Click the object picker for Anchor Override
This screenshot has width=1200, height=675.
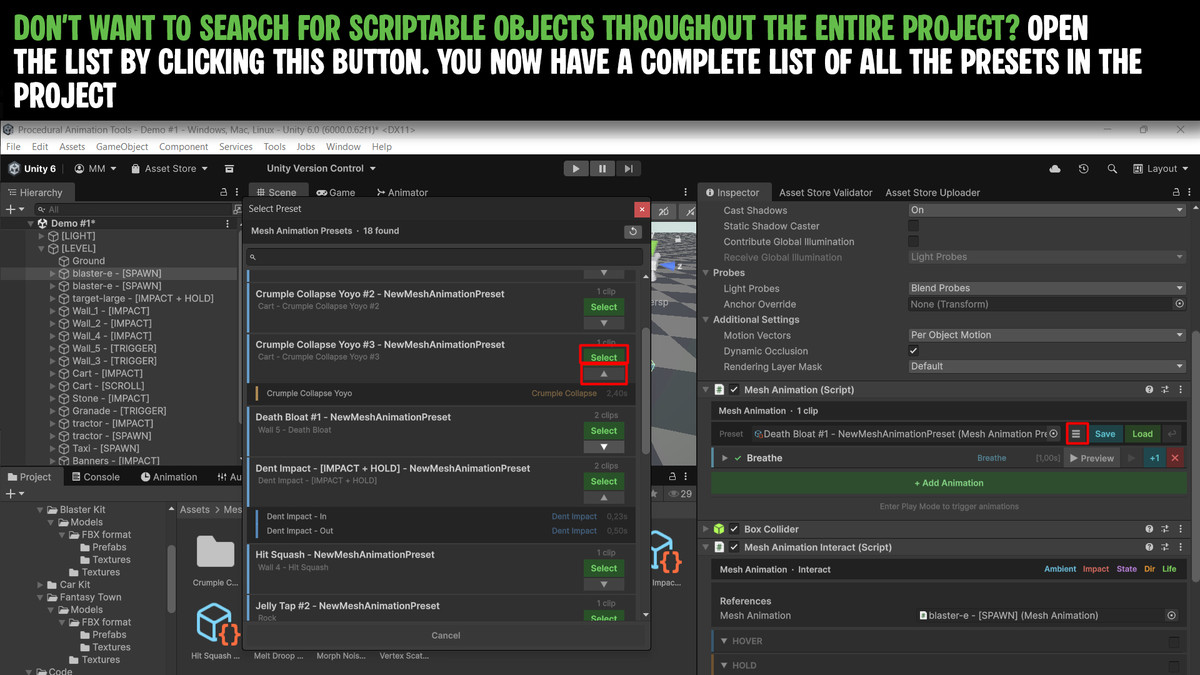1179,304
